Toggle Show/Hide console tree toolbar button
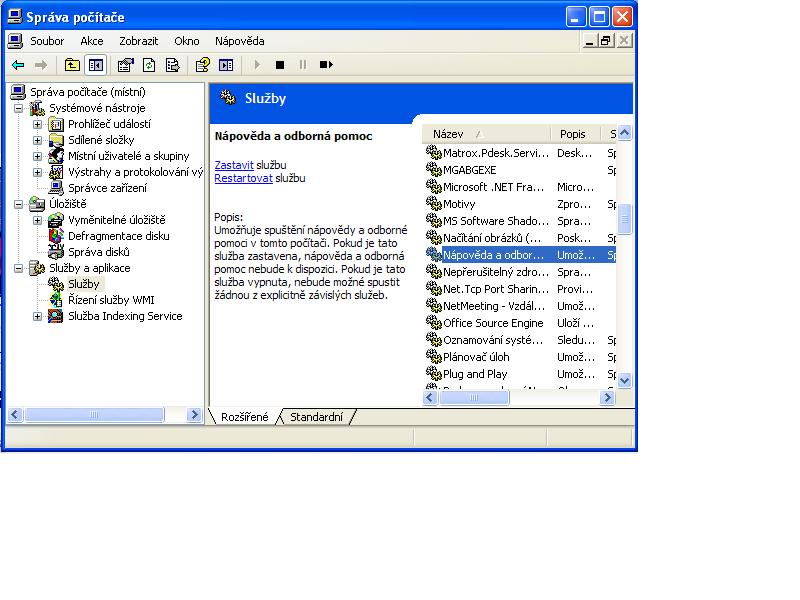The height and width of the screenshot is (600, 800). coord(95,65)
